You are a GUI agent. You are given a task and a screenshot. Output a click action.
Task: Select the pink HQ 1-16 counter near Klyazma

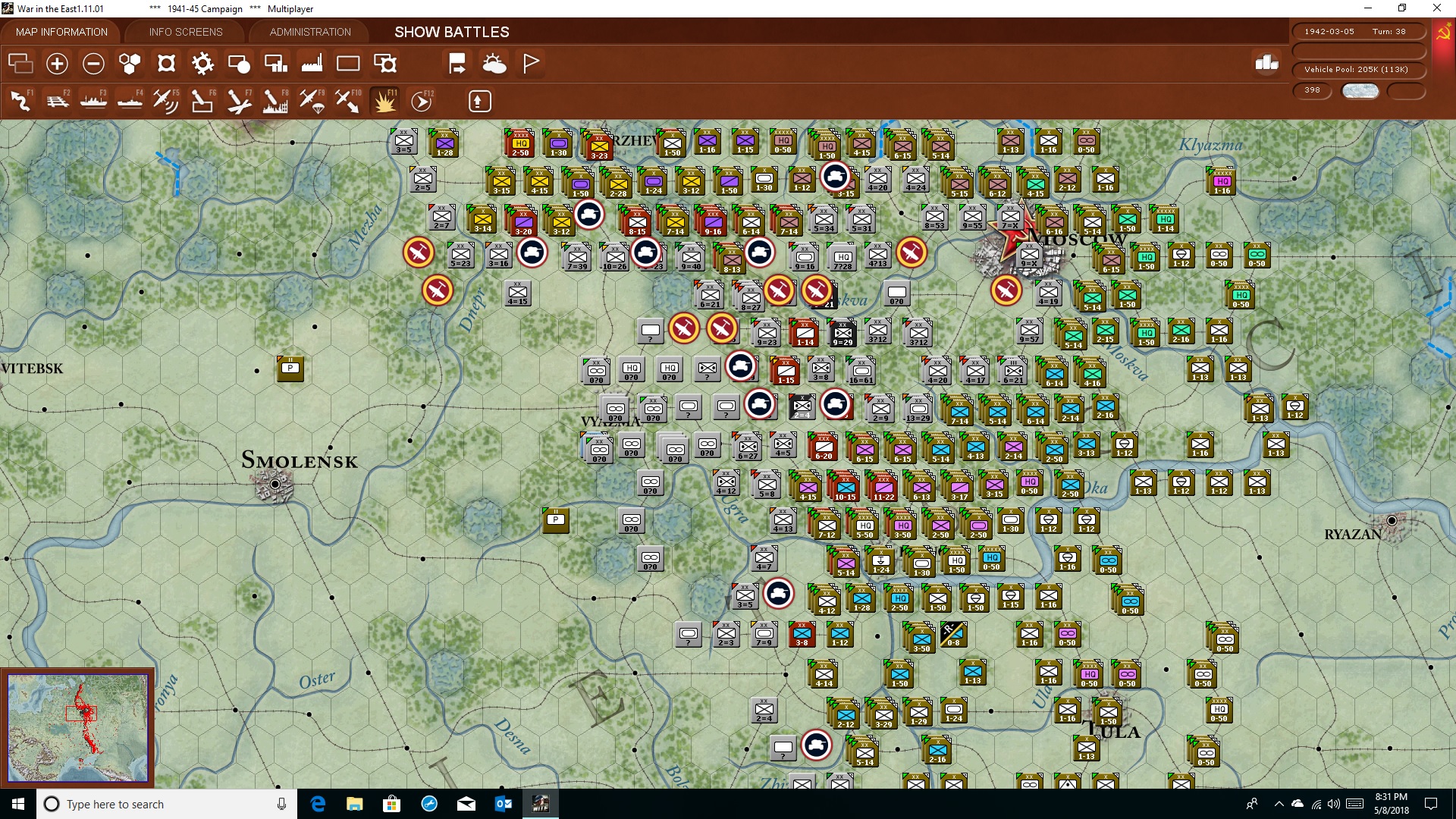tap(1221, 181)
